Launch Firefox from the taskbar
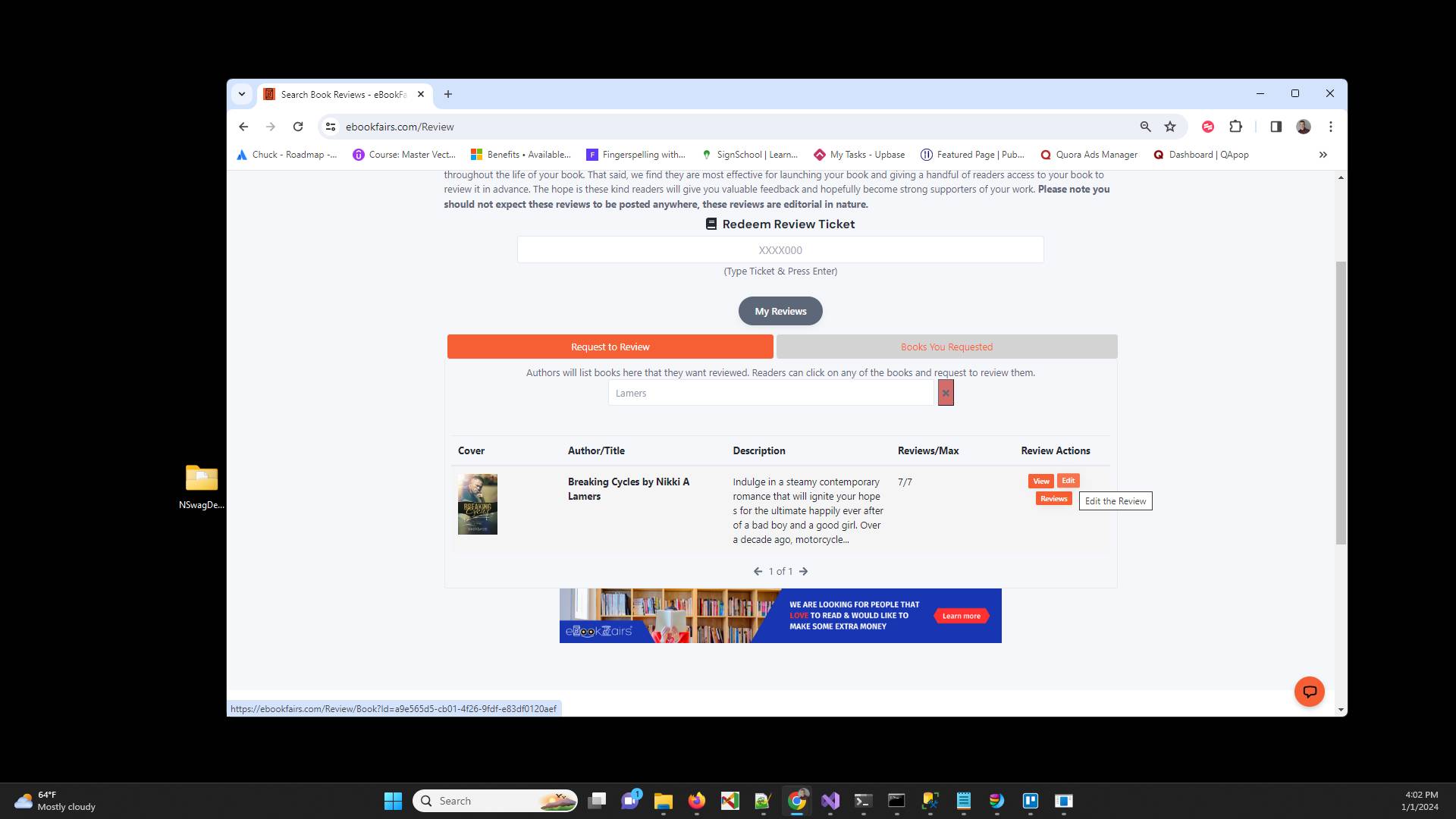Viewport: 1456px width, 819px height. (x=697, y=801)
